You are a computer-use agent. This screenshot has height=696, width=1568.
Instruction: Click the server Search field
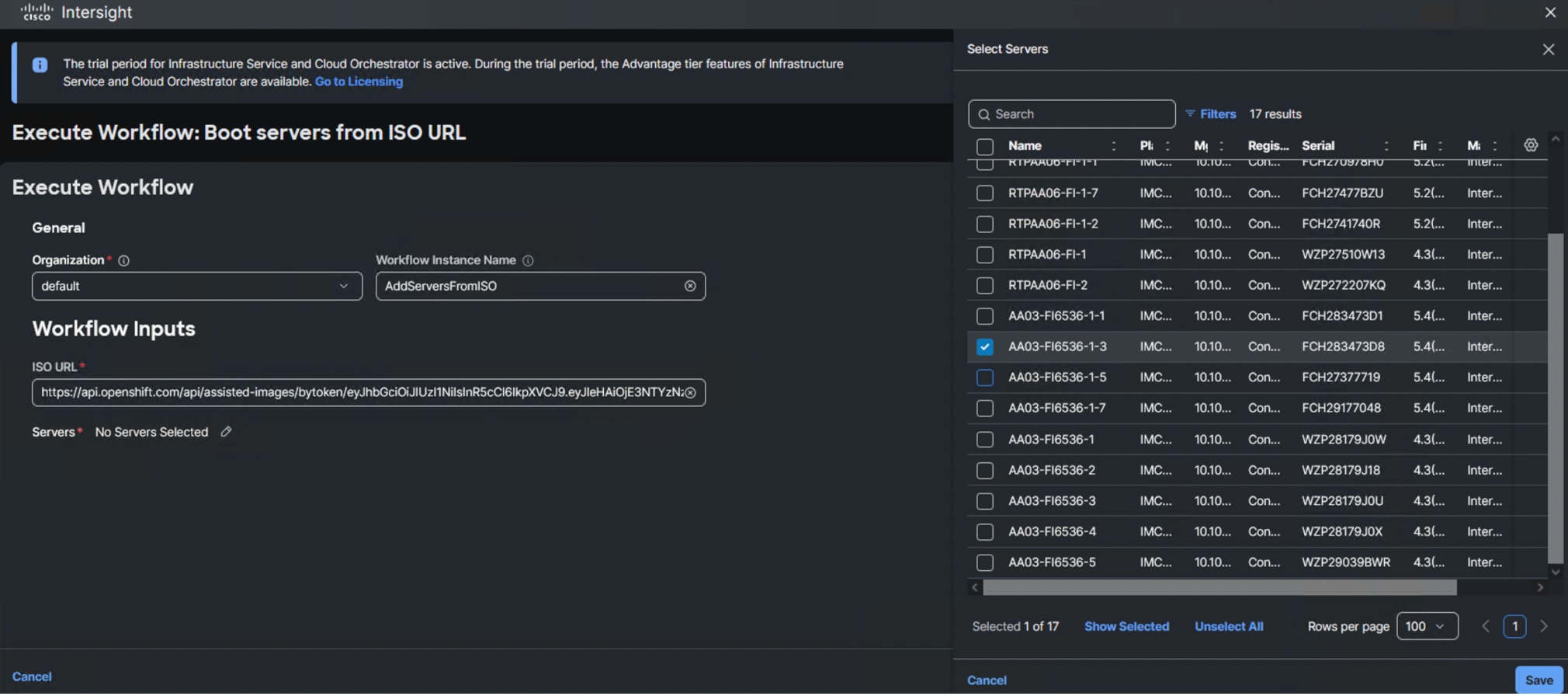click(x=1079, y=114)
